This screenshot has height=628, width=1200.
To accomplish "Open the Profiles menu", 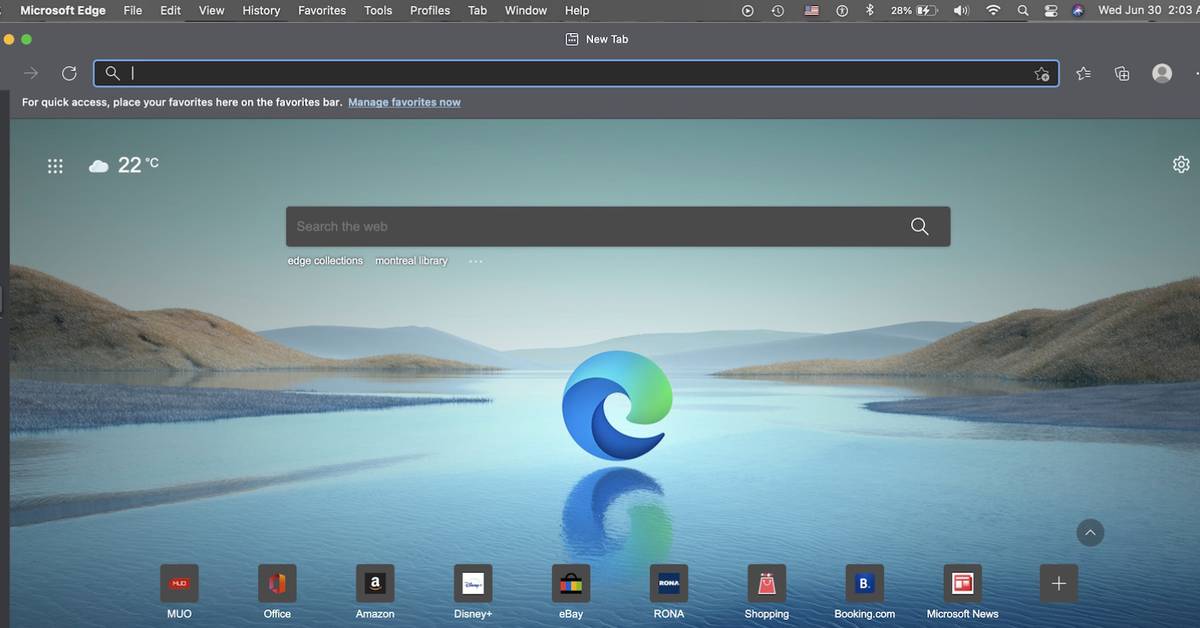I will point(430,10).
